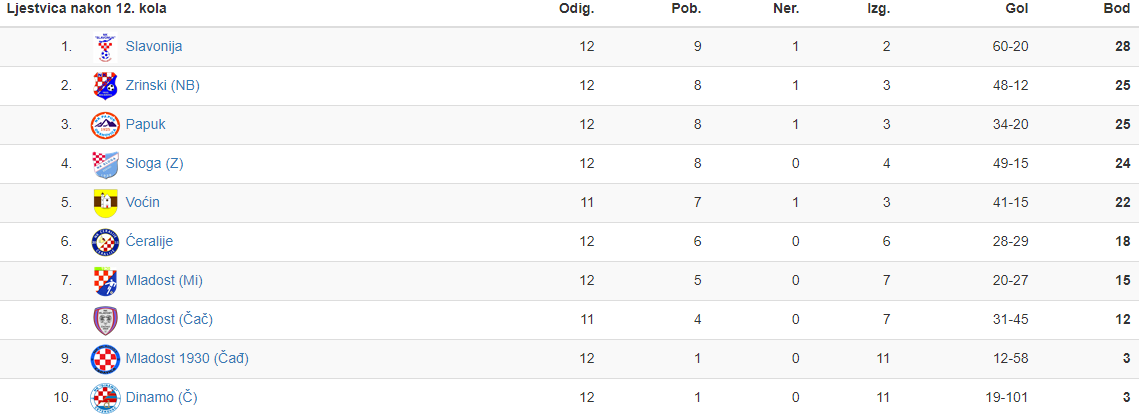Click the Dinamo (Č) club crest

point(105,398)
